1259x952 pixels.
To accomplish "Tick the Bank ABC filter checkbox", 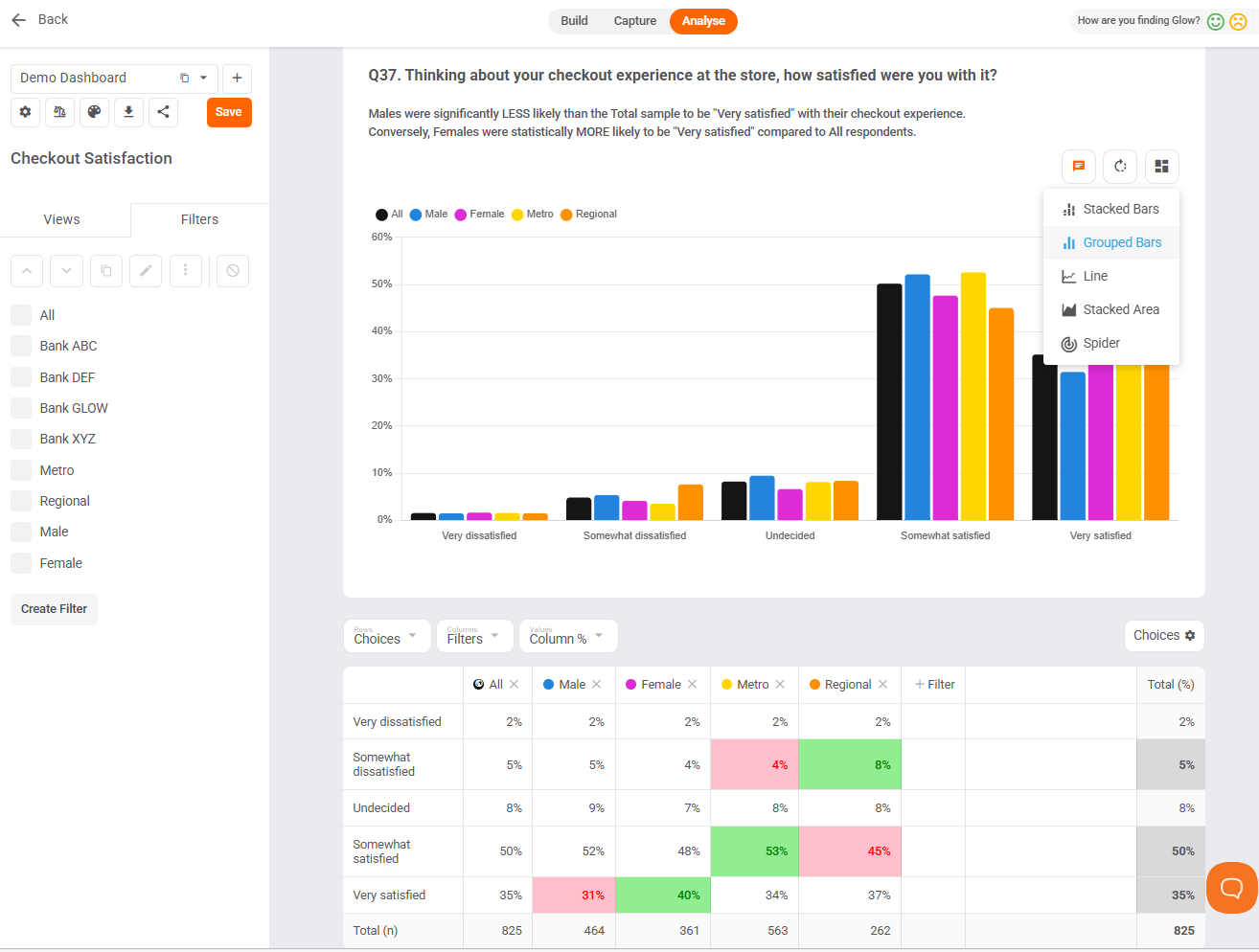I will (21, 346).
